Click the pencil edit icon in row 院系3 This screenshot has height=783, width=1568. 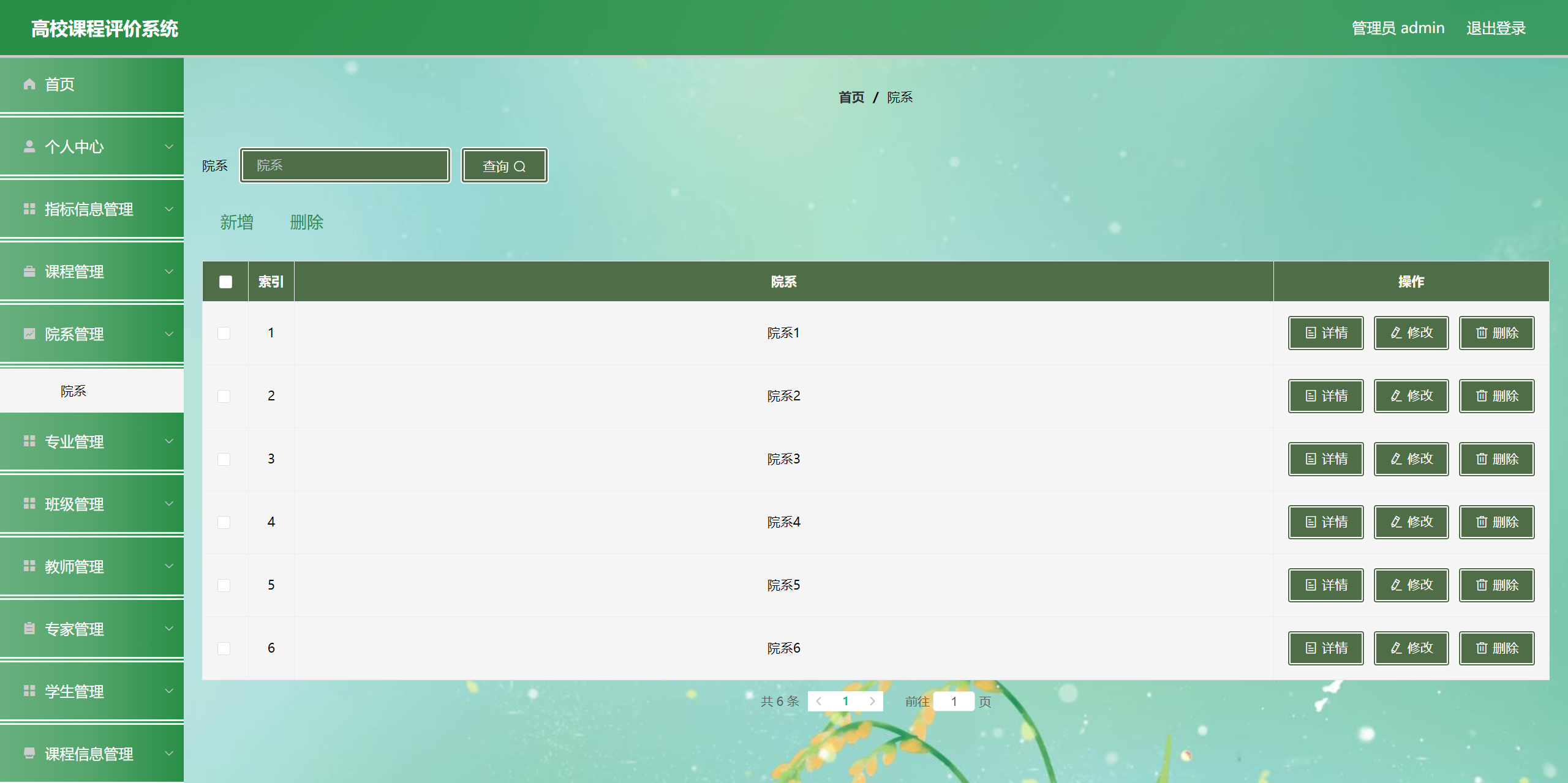tap(1396, 459)
